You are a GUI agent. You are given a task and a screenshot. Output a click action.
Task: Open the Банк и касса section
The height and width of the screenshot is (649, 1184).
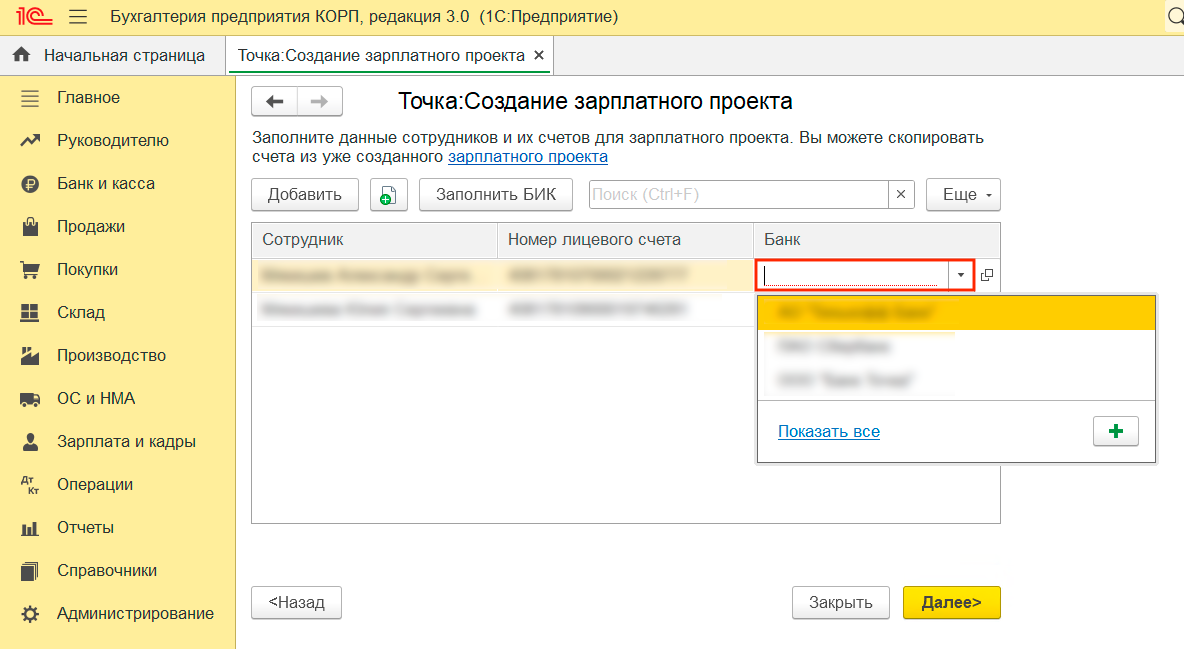tap(105, 184)
